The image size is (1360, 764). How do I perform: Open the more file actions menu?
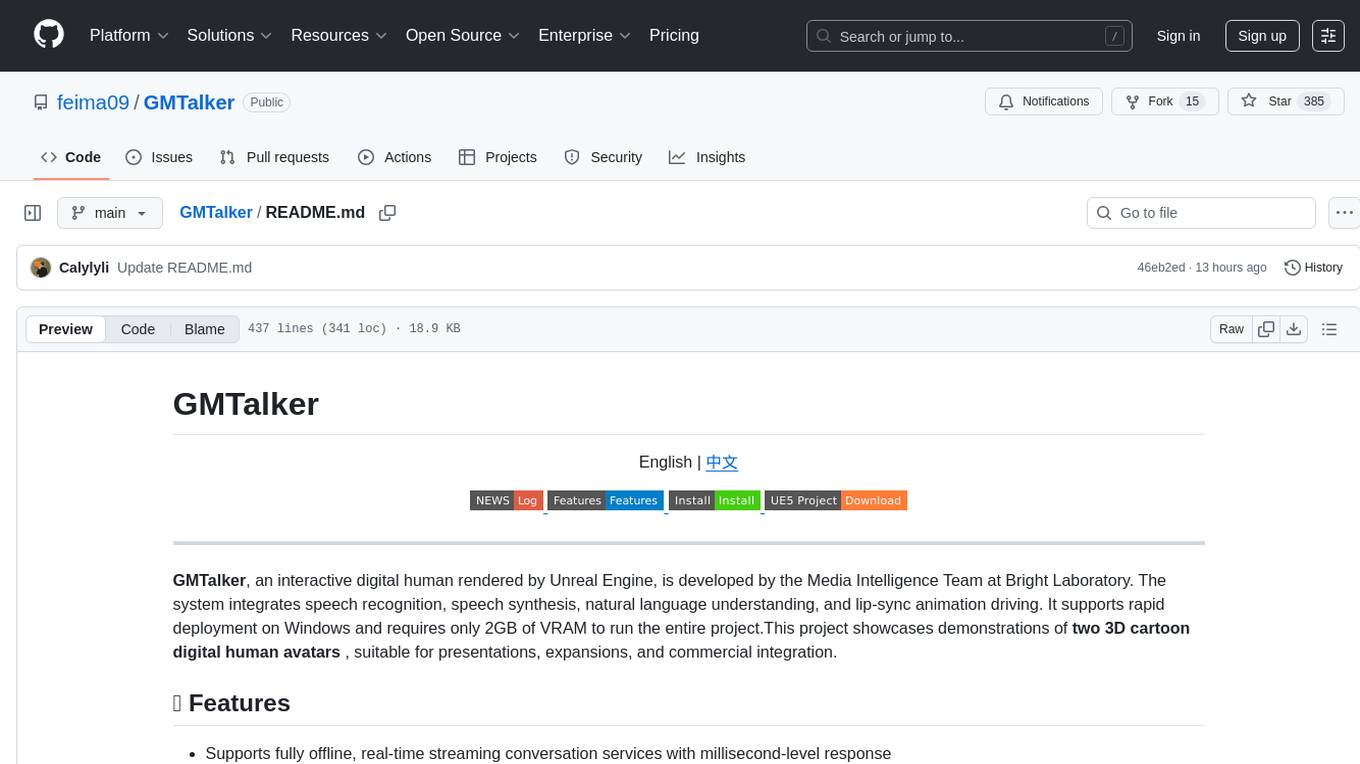(x=1344, y=213)
